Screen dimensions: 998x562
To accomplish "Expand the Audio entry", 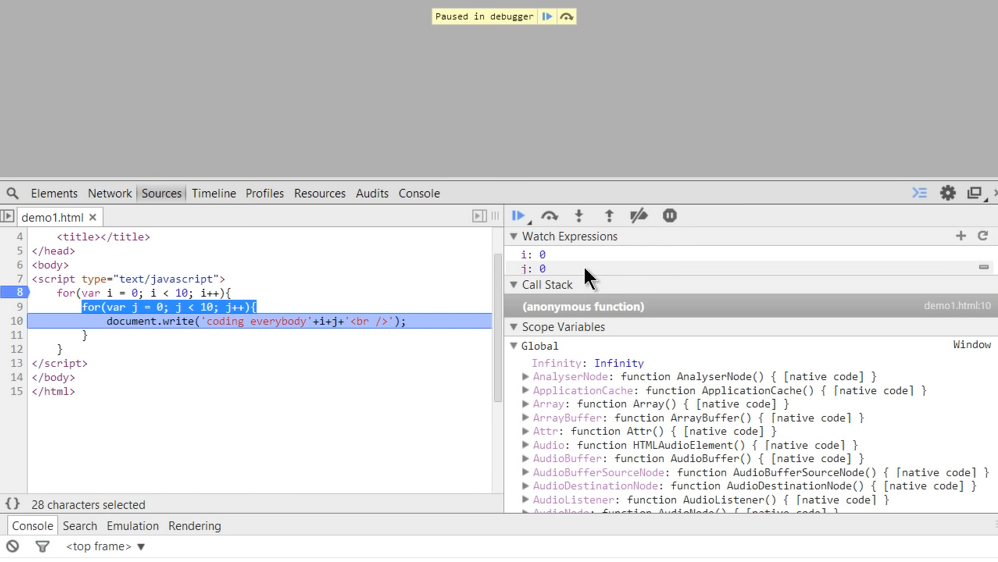I will [526, 445].
